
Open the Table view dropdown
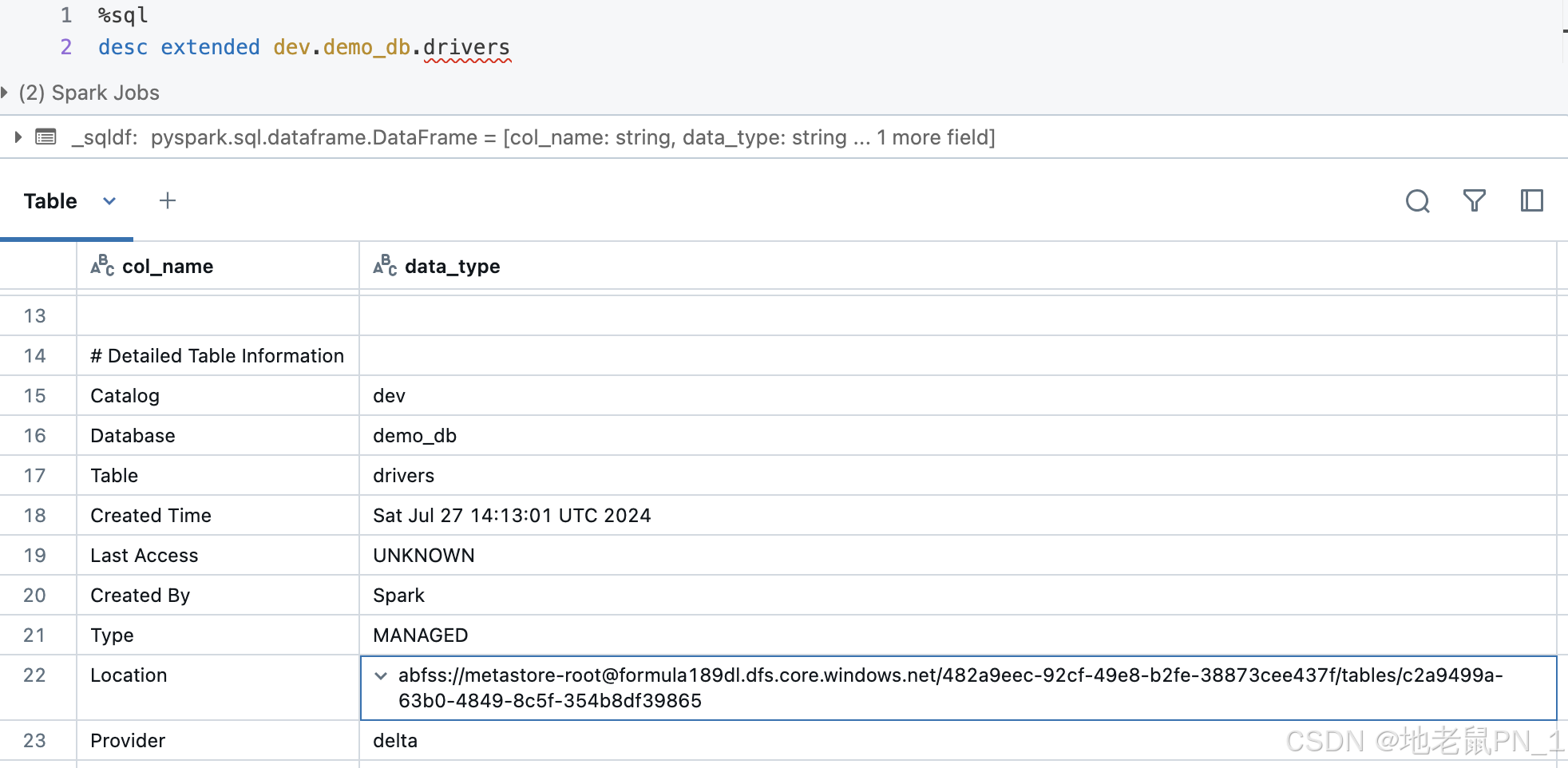(109, 201)
